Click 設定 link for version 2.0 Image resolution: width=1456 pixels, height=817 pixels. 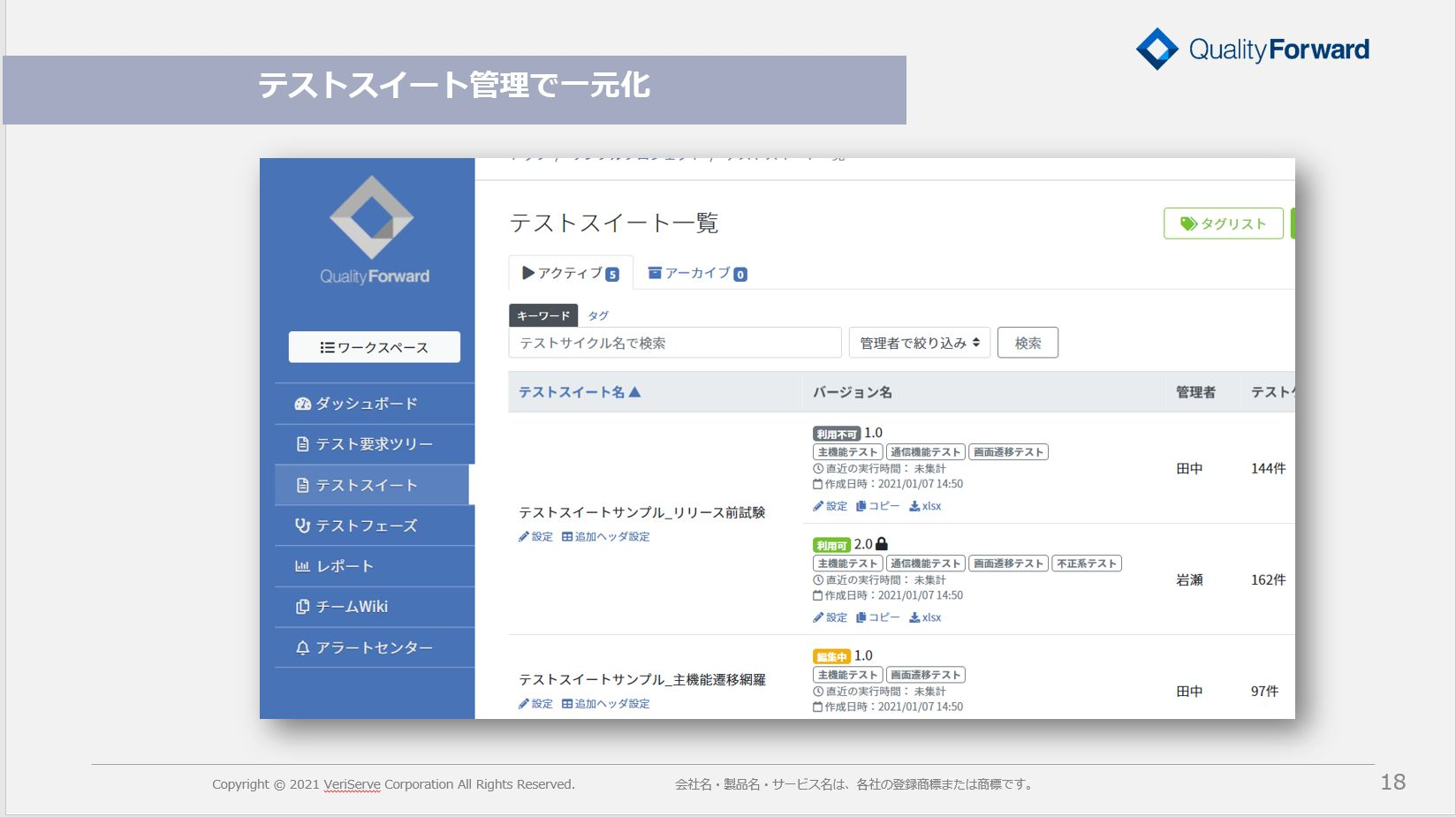830,617
